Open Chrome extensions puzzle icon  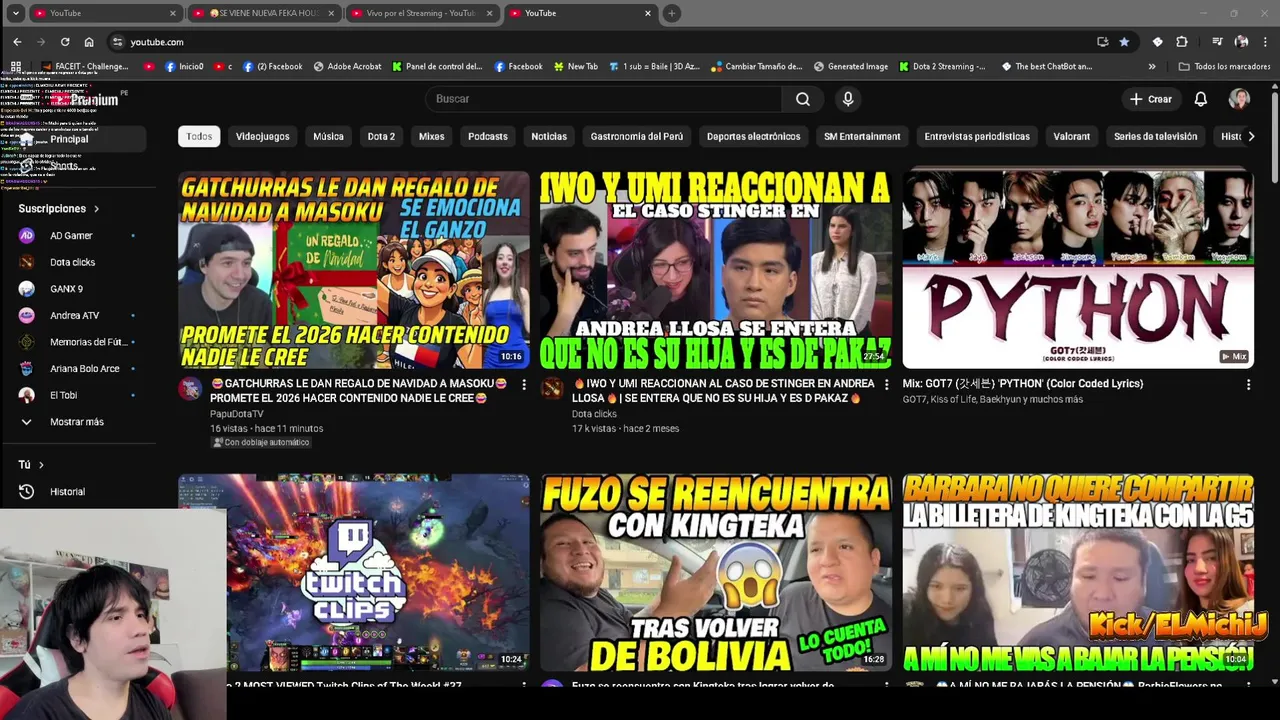point(1182,42)
